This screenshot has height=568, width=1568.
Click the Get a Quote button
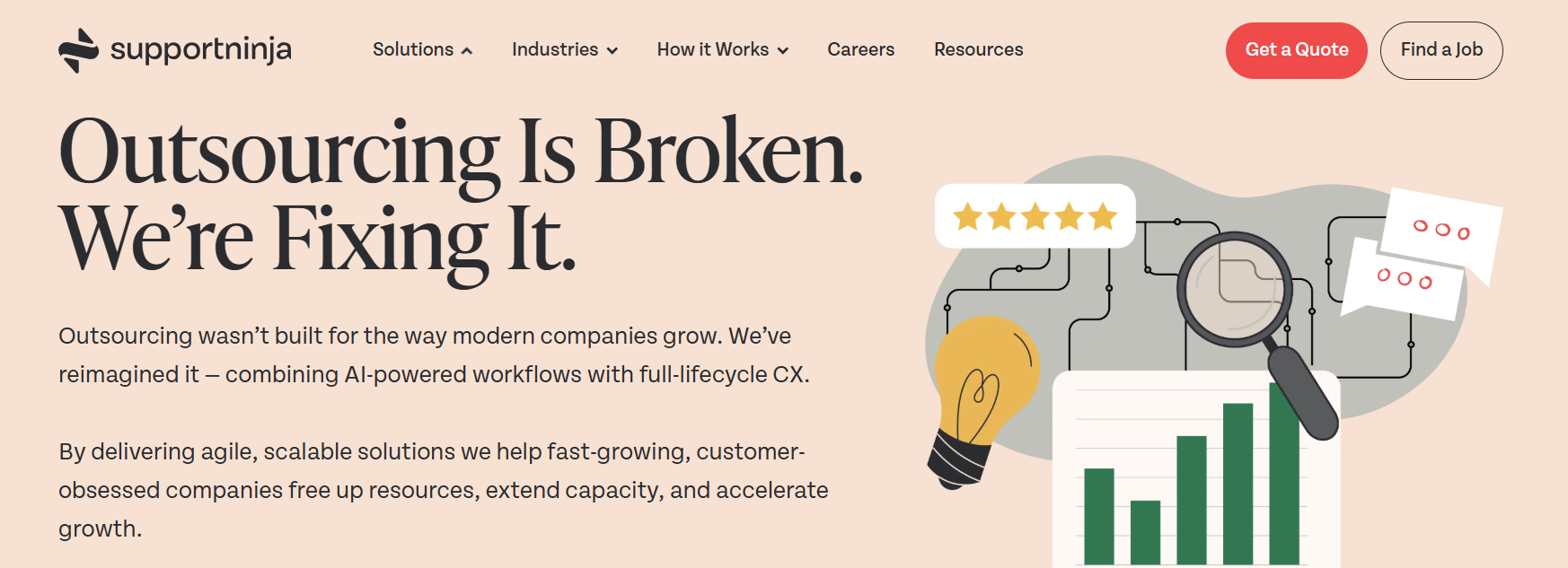(1296, 50)
